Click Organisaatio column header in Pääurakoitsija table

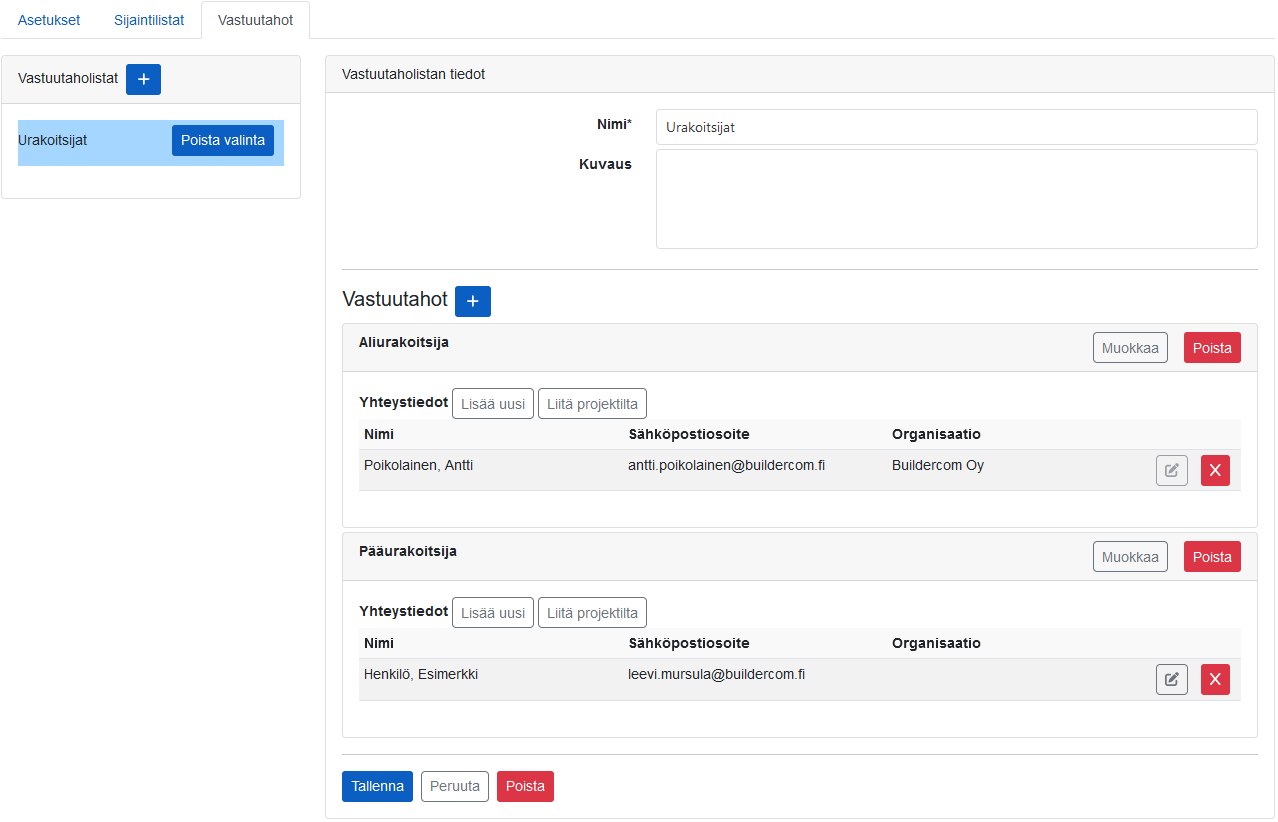click(x=936, y=643)
